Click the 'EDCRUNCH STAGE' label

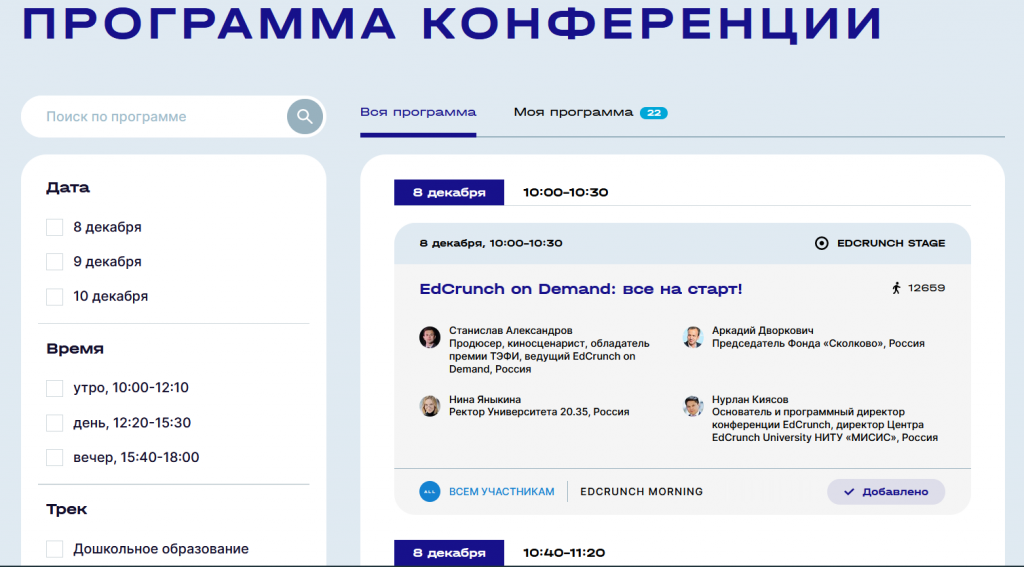coord(891,244)
